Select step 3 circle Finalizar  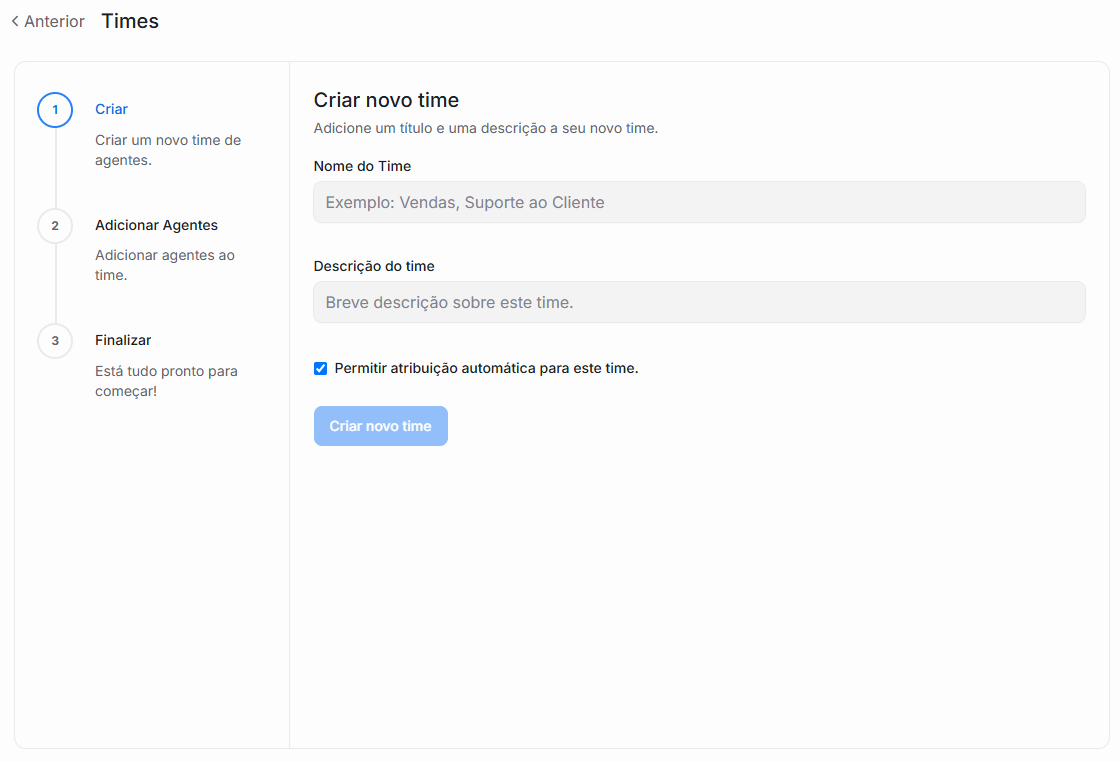55,341
